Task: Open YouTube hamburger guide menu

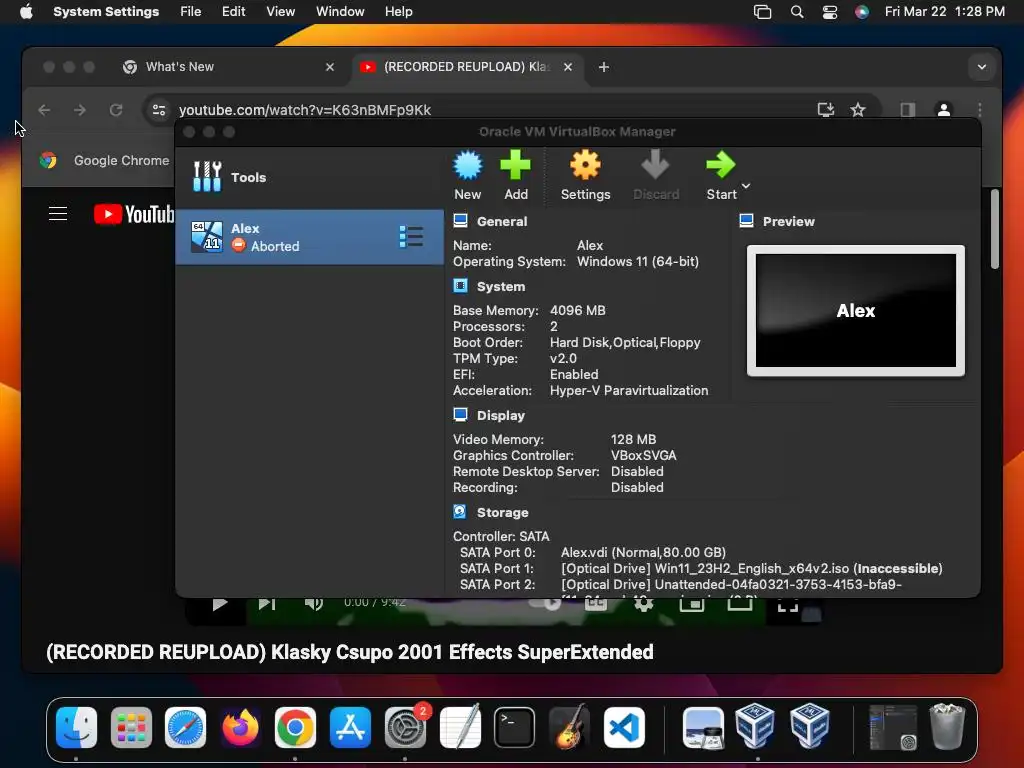Action: click(x=58, y=214)
